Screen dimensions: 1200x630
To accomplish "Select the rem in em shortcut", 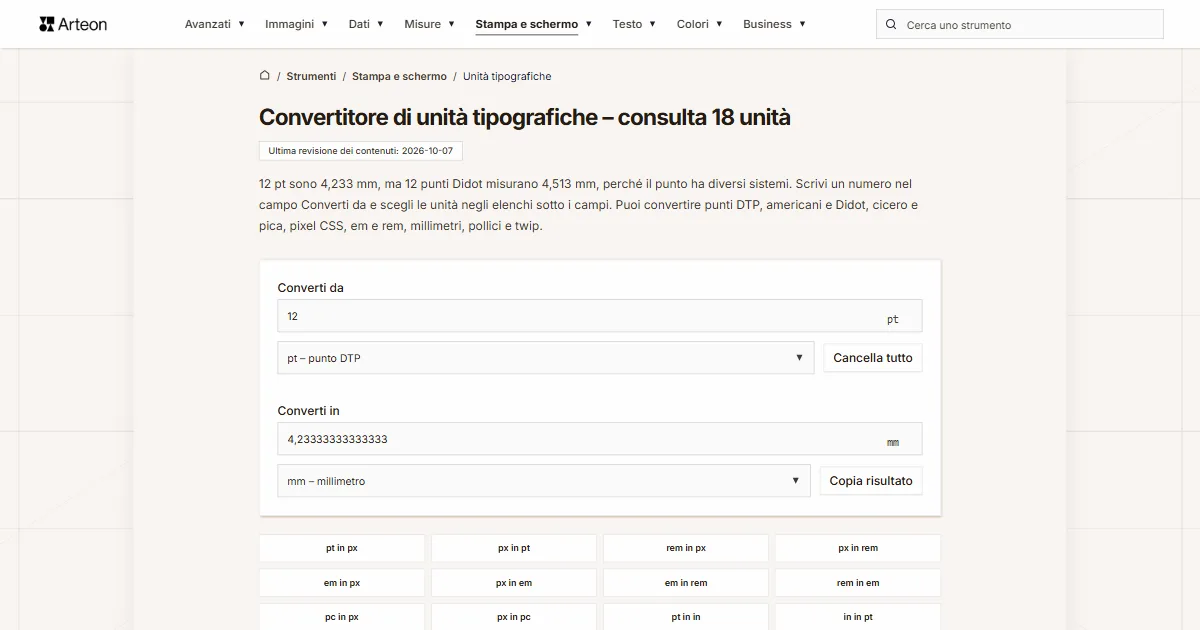I will point(858,583).
